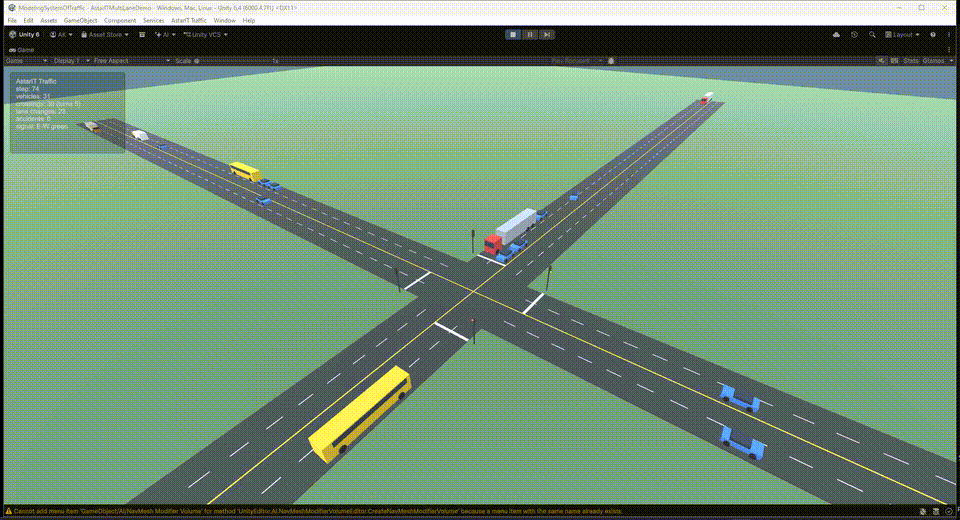Pause the simulation with the Pause button
Image resolution: width=960 pixels, height=520 pixels.
tap(530, 35)
